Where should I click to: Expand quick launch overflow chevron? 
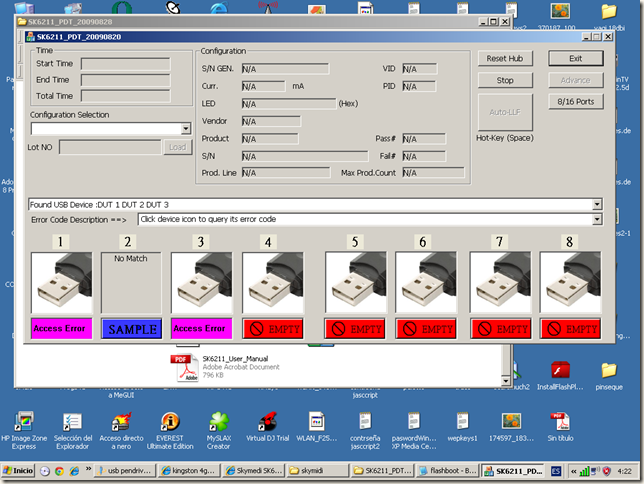(88, 468)
